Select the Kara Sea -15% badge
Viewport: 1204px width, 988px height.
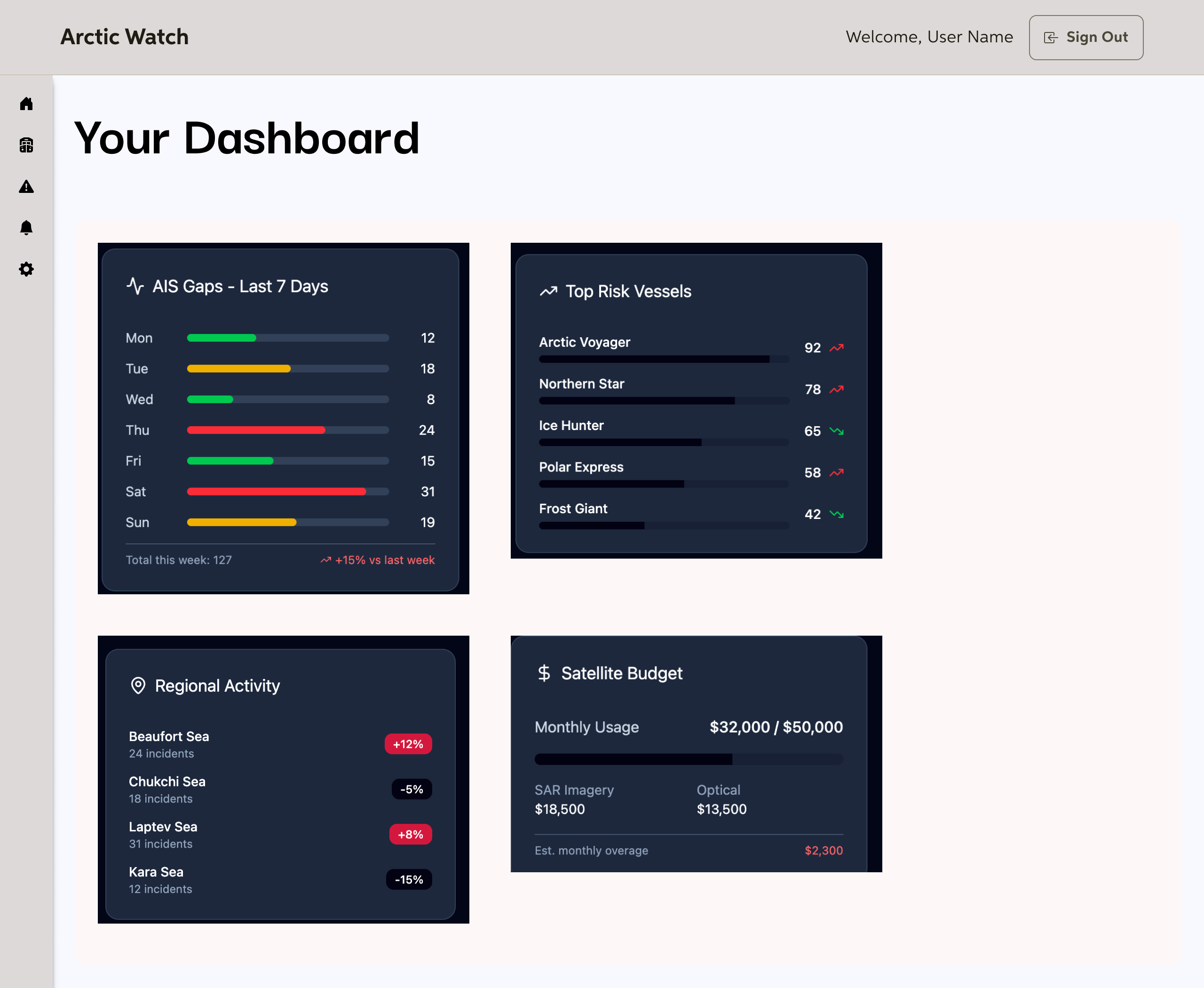point(409,879)
